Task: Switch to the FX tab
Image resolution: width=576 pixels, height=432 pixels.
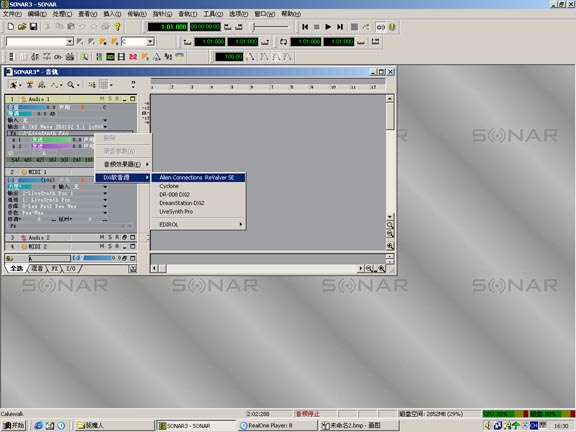Action: point(54,269)
